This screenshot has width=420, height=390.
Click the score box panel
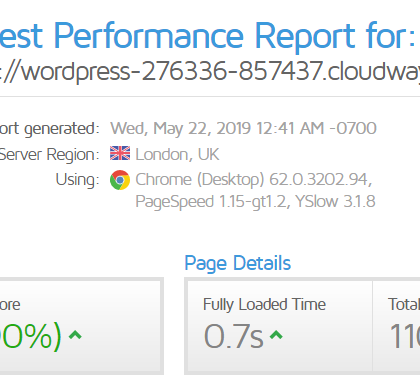[81, 326]
